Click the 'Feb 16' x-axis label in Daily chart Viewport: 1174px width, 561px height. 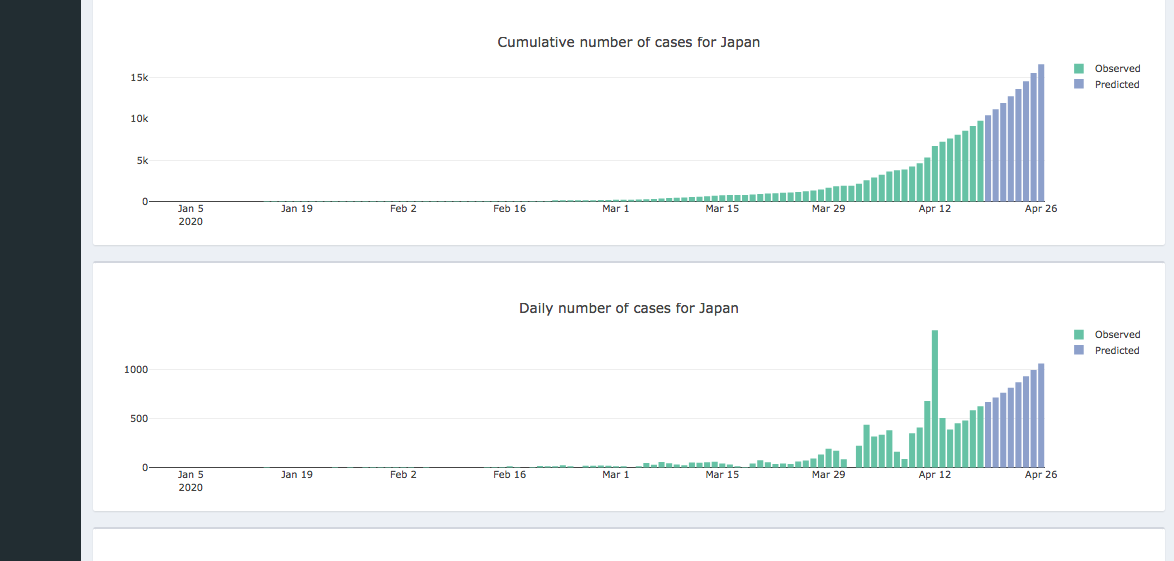click(x=509, y=475)
